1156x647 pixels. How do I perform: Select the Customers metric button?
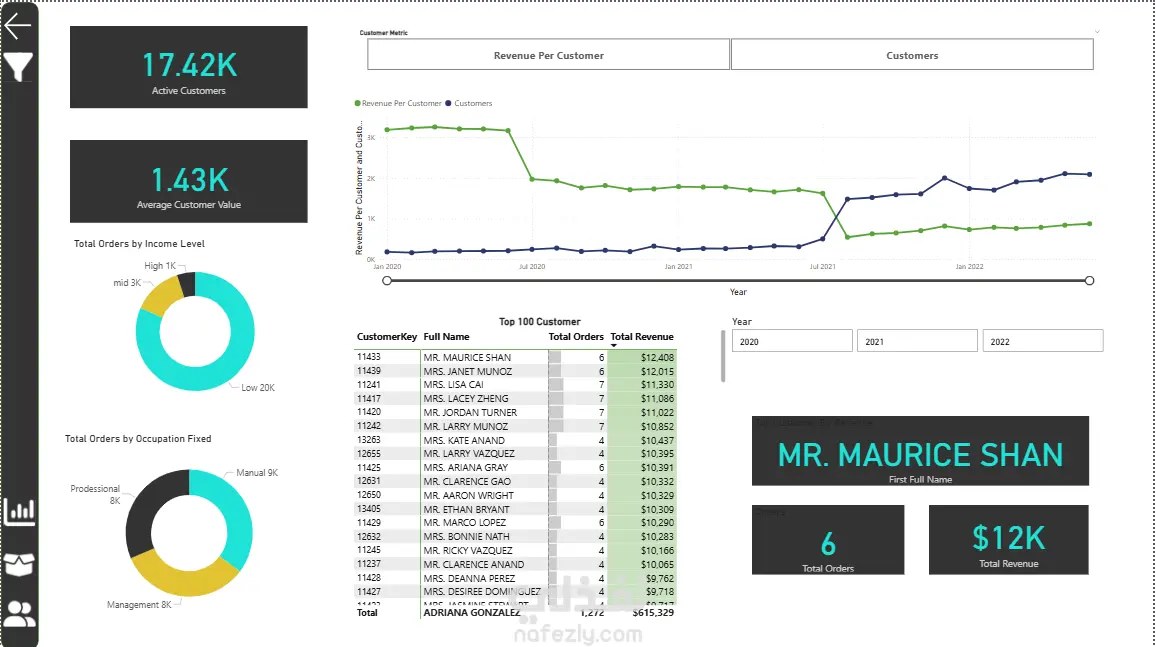(x=912, y=55)
